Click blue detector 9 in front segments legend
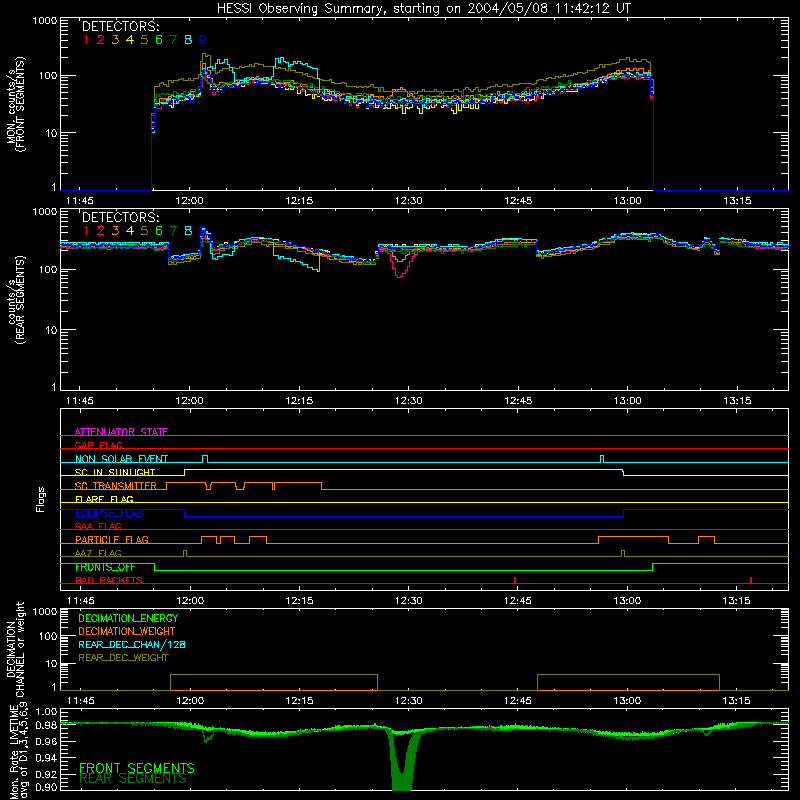 pyautogui.click(x=203, y=40)
